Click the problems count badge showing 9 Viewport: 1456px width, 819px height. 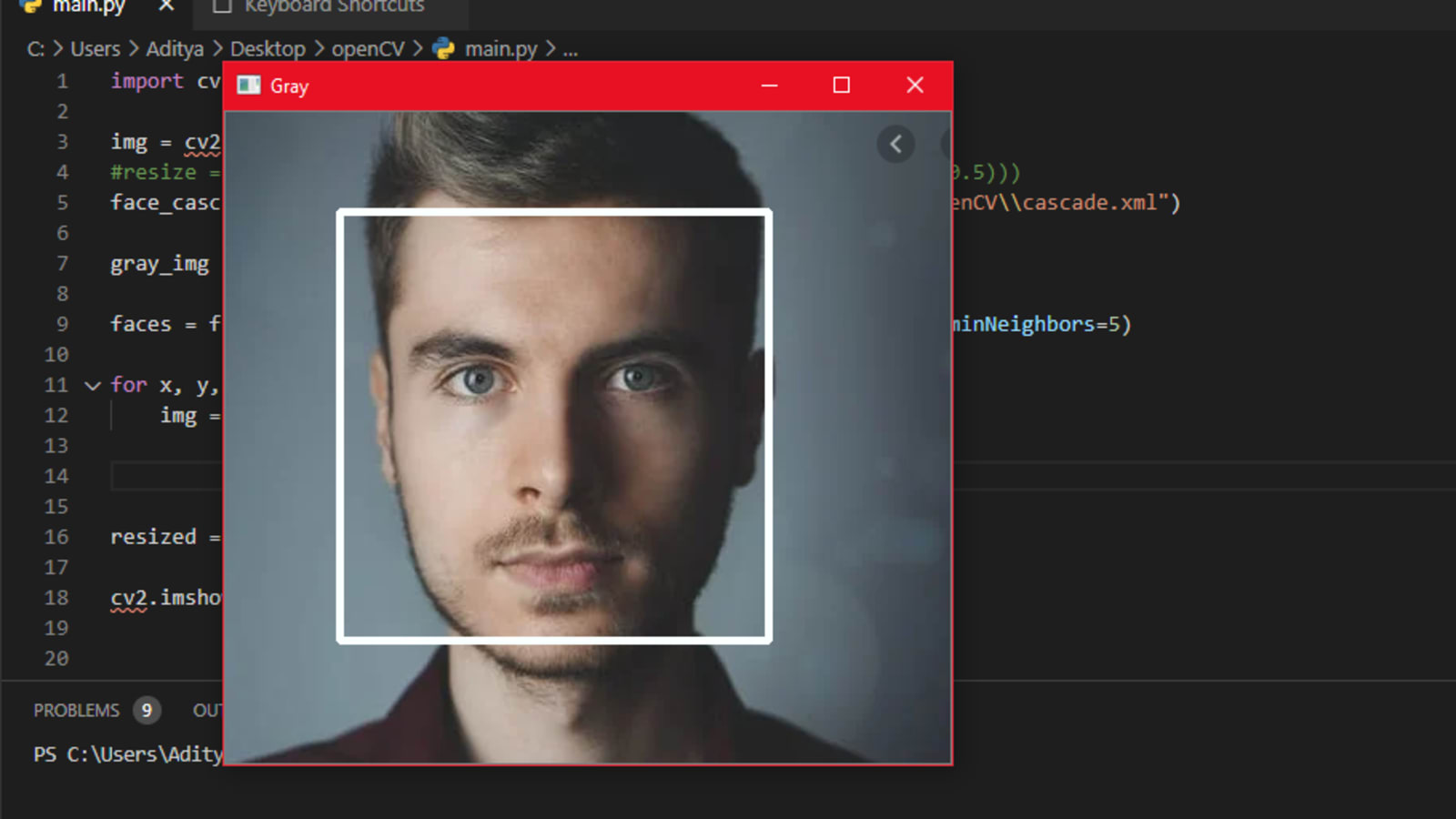point(147,711)
